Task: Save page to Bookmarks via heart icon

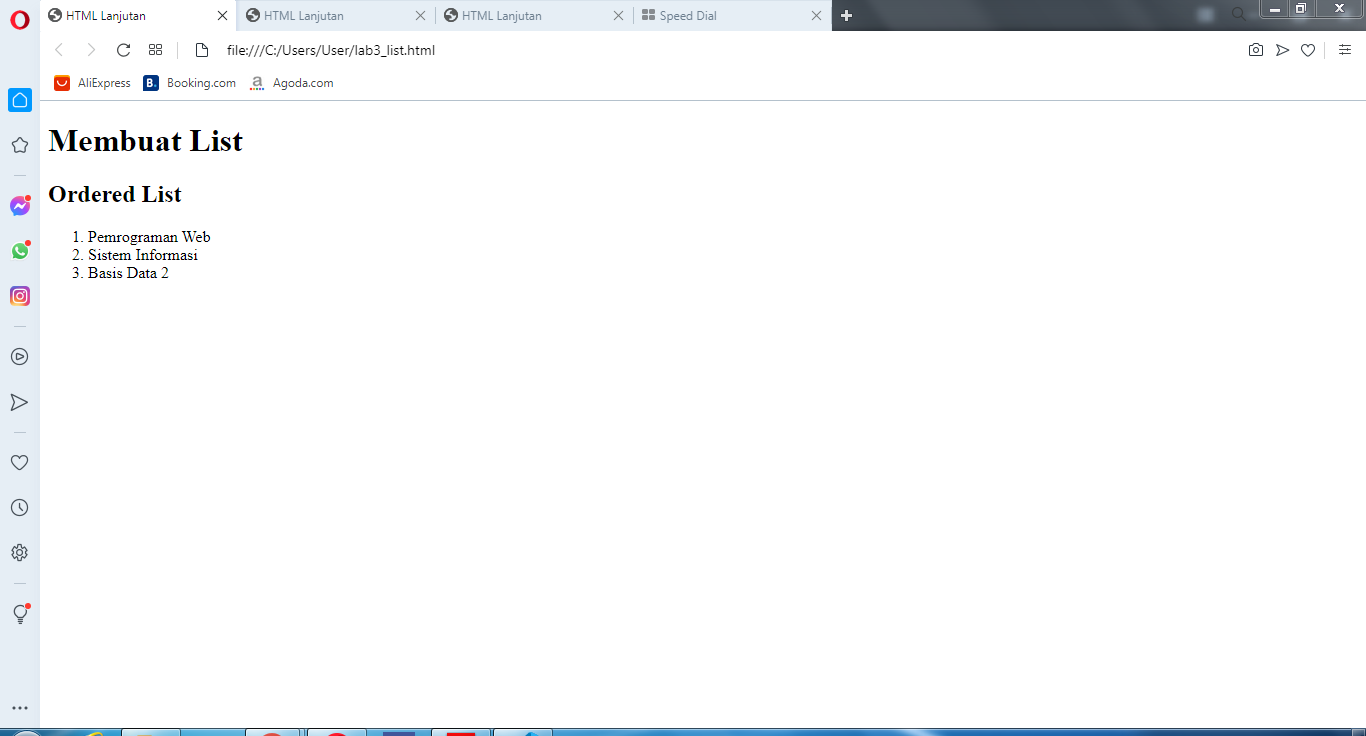Action: (x=1308, y=49)
